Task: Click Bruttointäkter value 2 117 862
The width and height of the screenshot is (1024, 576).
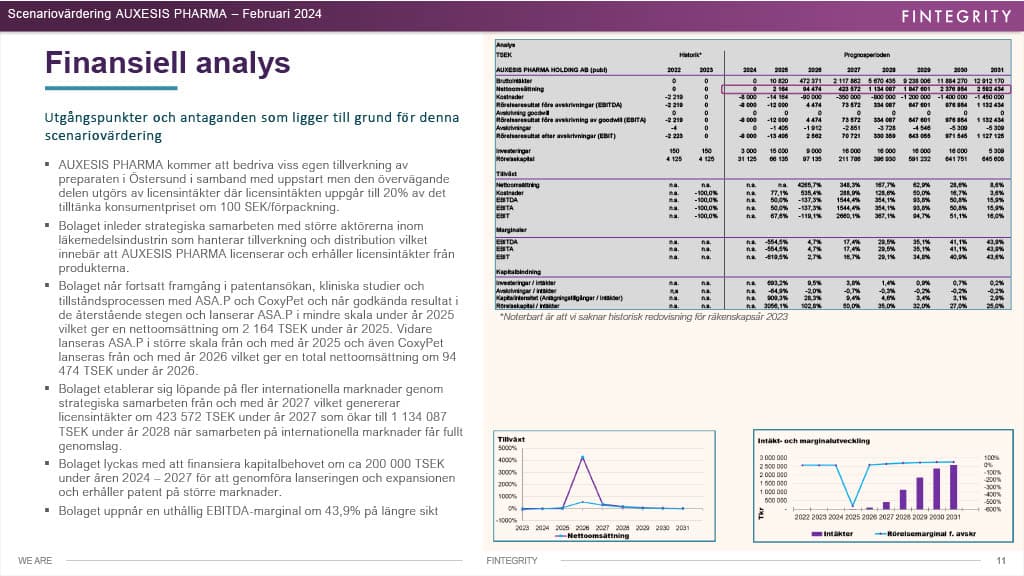Action: pyautogui.click(x=846, y=81)
